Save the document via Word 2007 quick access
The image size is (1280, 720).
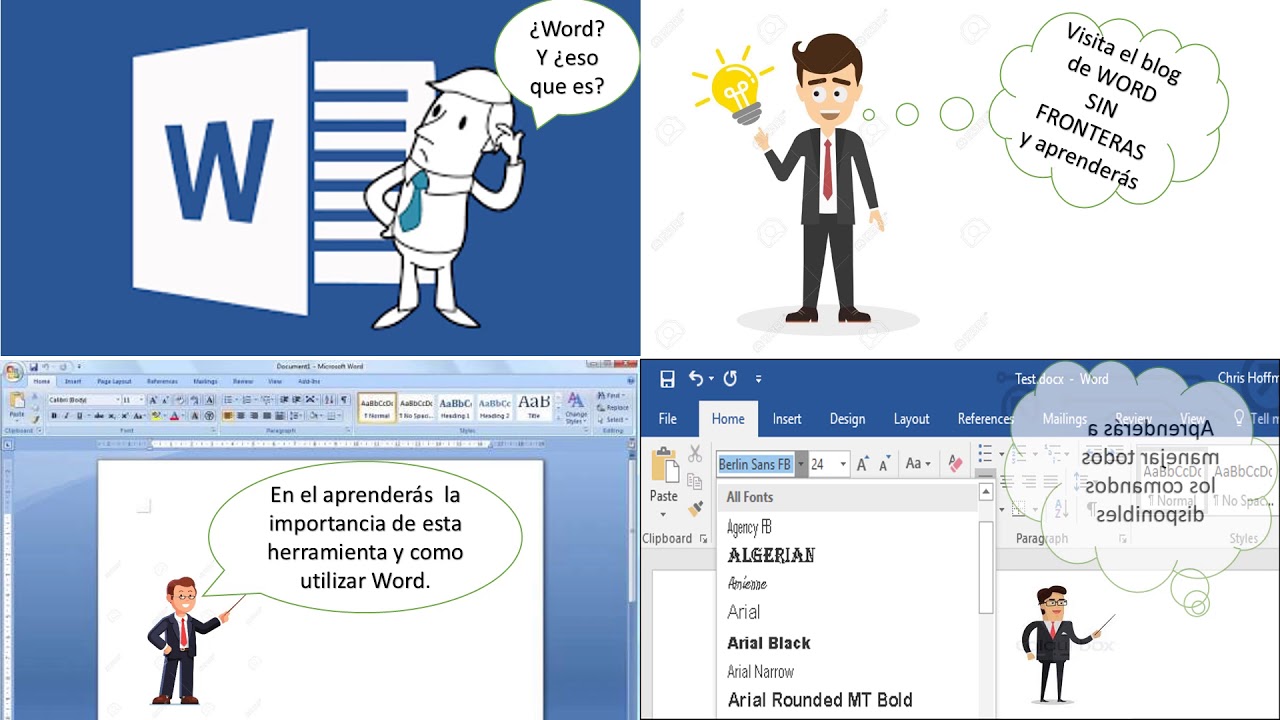point(33,367)
